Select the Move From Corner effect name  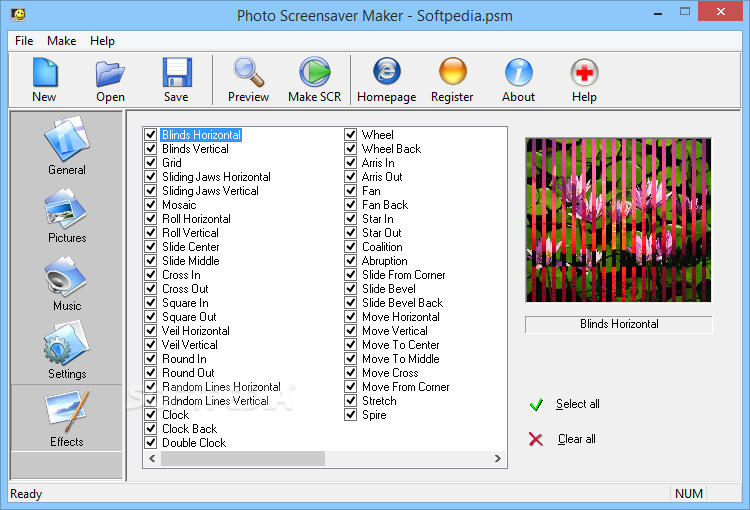[406, 387]
